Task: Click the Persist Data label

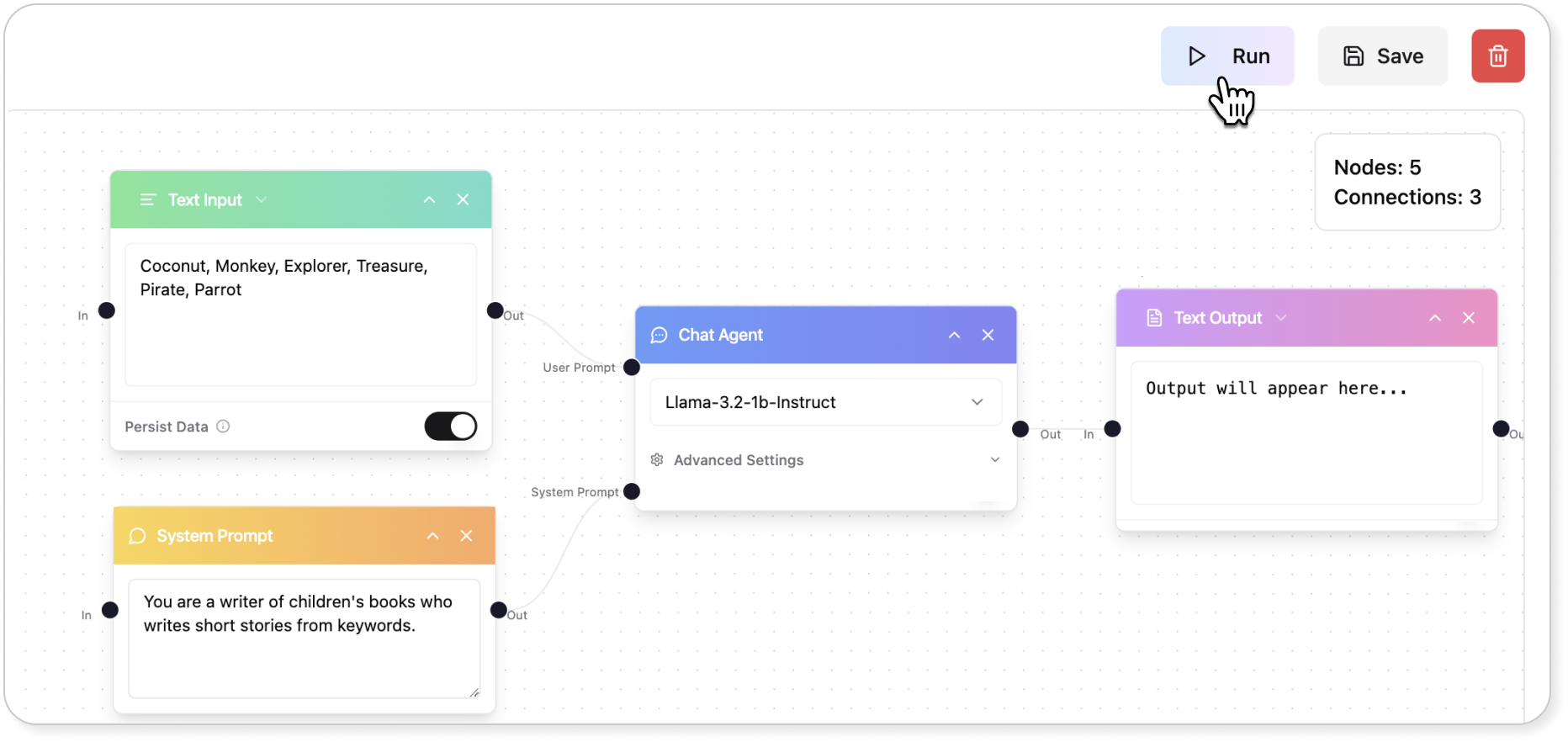Action: pos(166,427)
